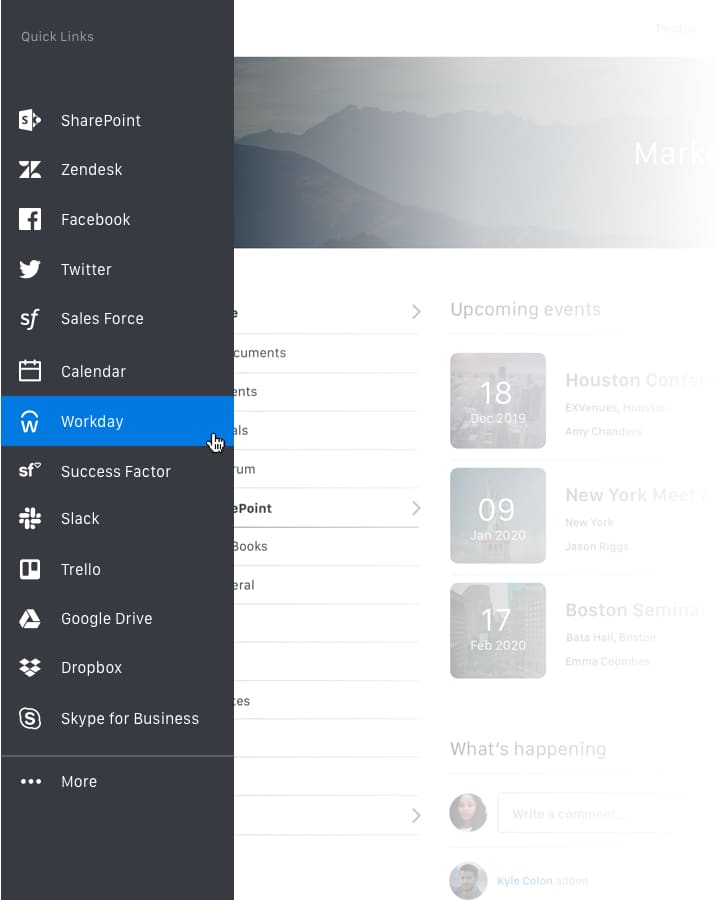716x900 pixels.
Task: Click the Workday logo icon
Action: click(x=30, y=421)
